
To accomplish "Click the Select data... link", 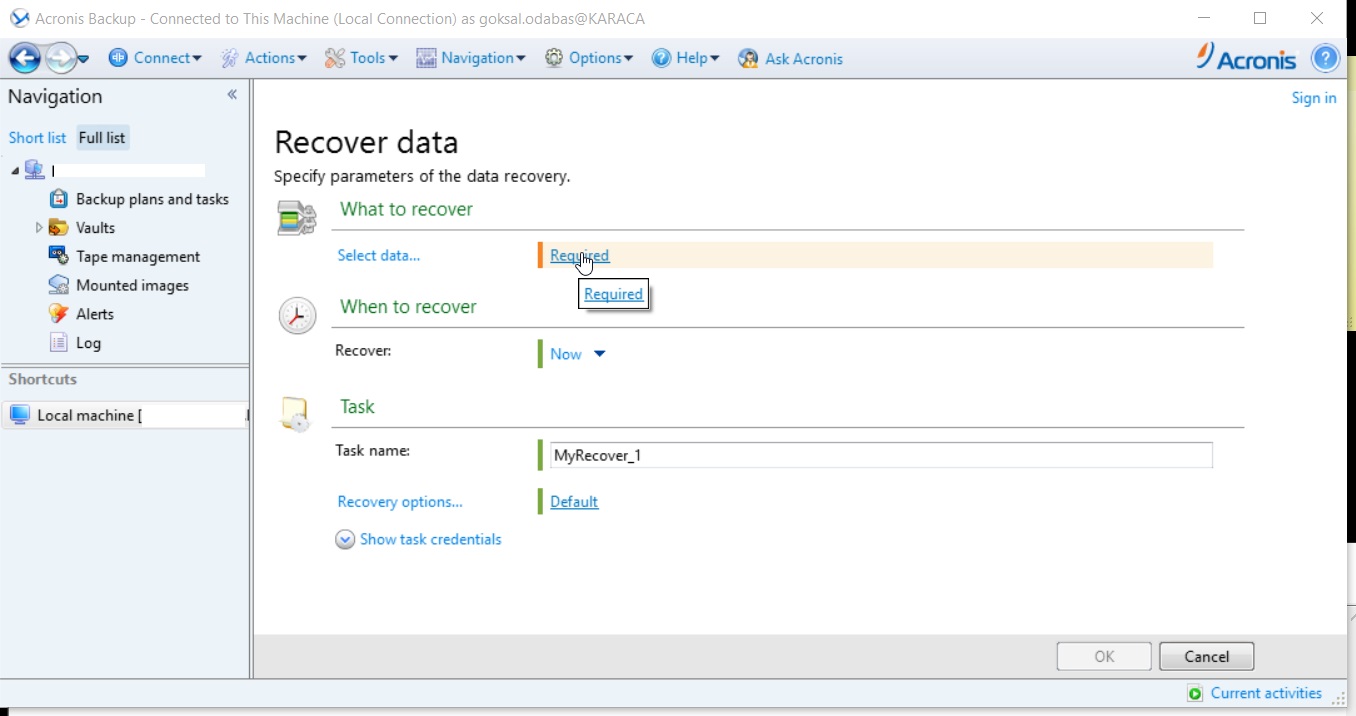I will tap(379, 255).
